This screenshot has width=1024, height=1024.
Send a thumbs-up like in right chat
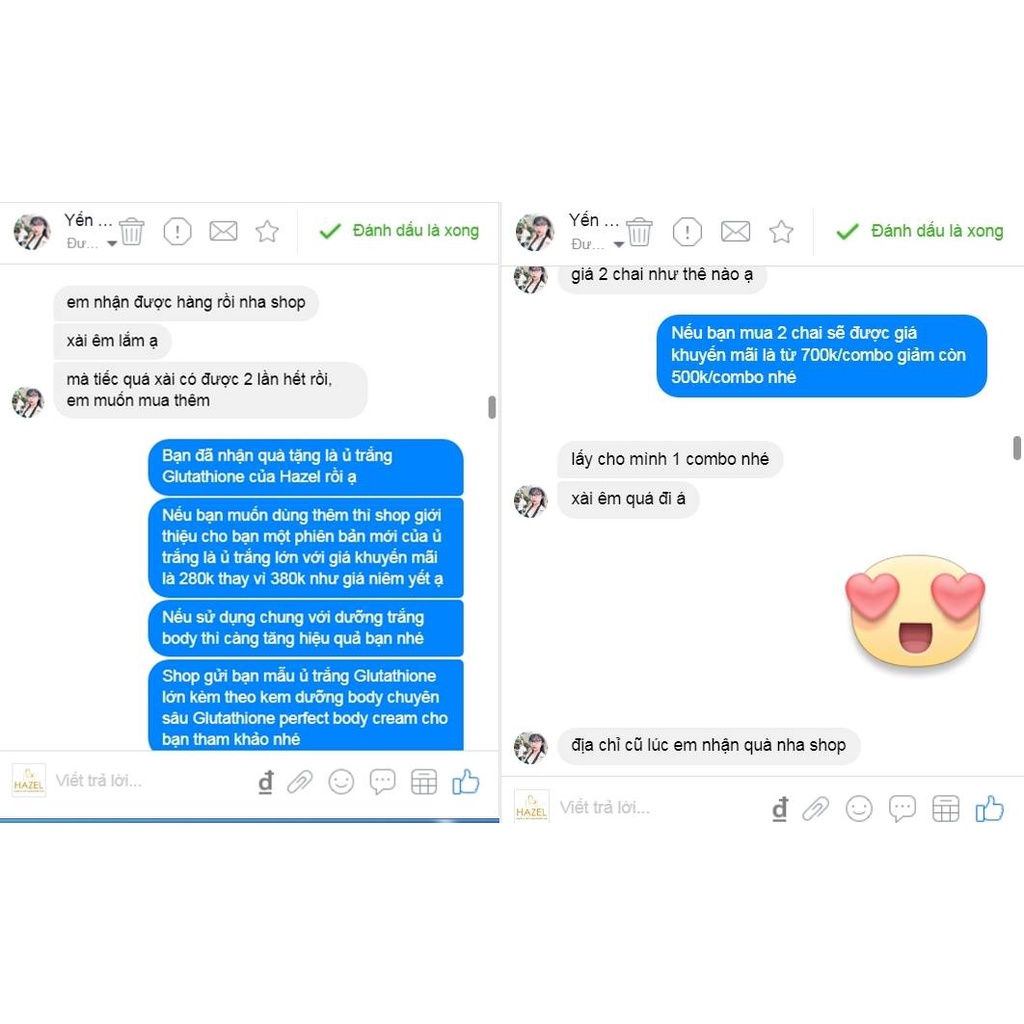pyautogui.click(x=989, y=808)
